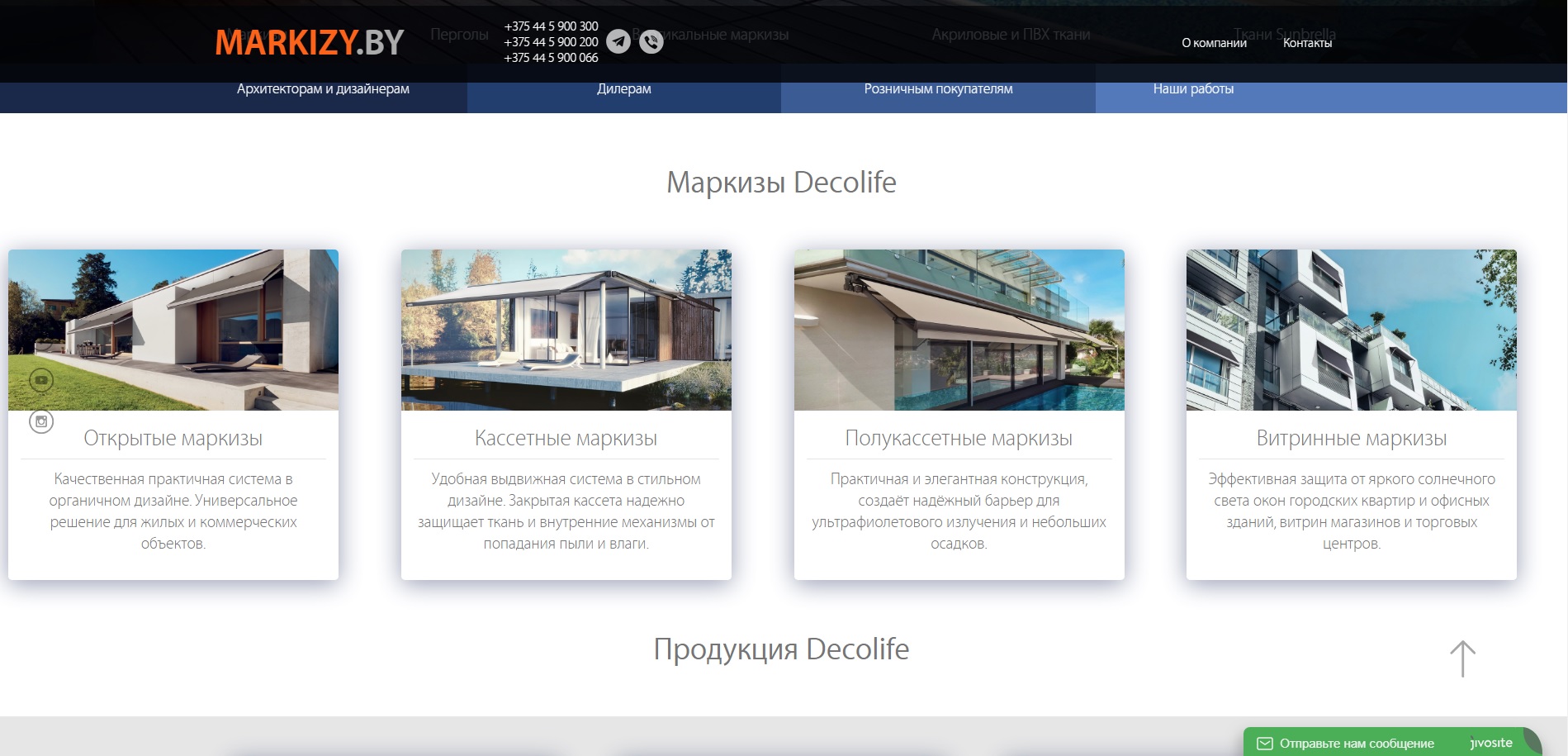Click the Витринные маркизы title
Image resolution: width=1568 pixels, height=756 pixels.
(x=1352, y=439)
